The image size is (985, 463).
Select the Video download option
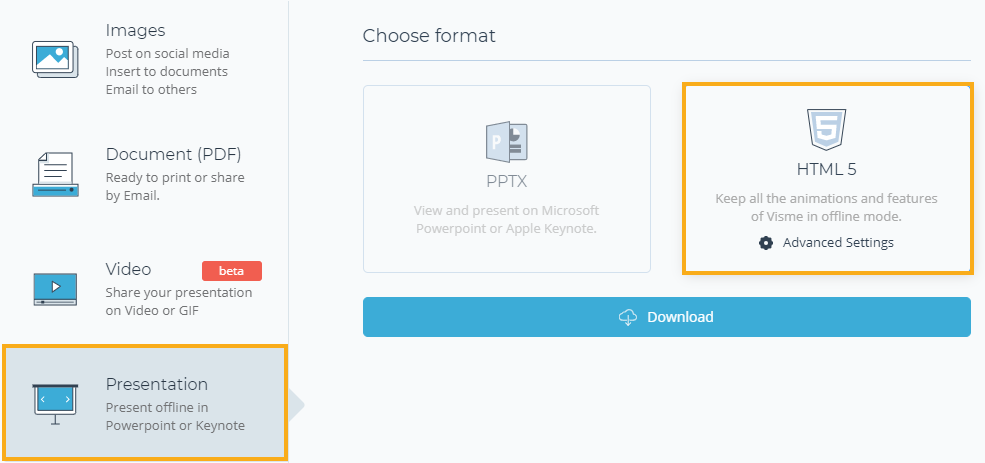click(144, 289)
